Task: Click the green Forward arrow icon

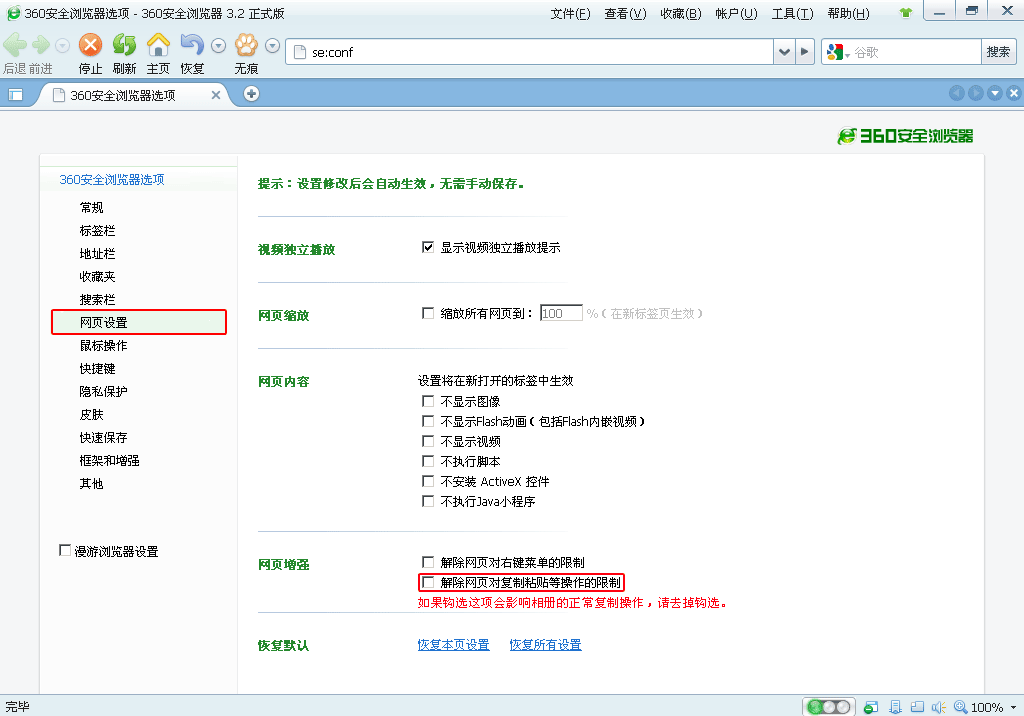Action: [x=41, y=45]
